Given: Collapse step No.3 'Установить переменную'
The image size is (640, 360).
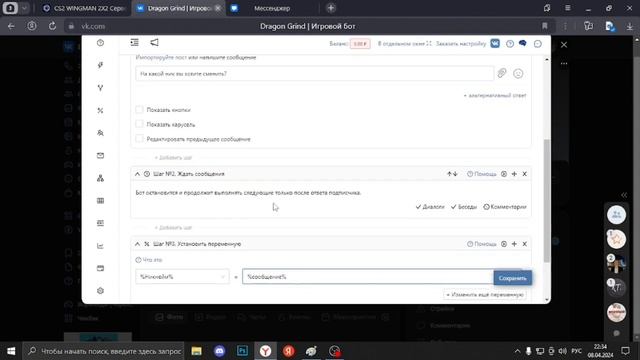Looking at the screenshot, I should pyautogui.click(x=137, y=244).
